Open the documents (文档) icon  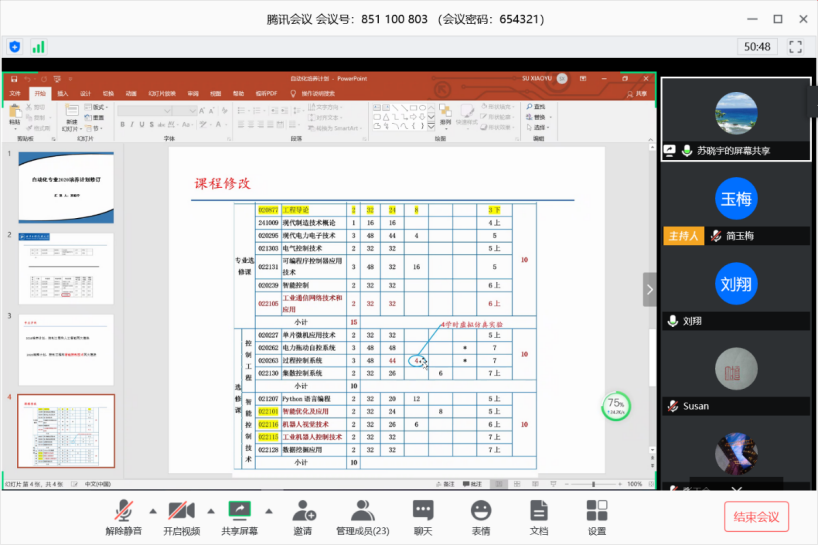coord(539,510)
